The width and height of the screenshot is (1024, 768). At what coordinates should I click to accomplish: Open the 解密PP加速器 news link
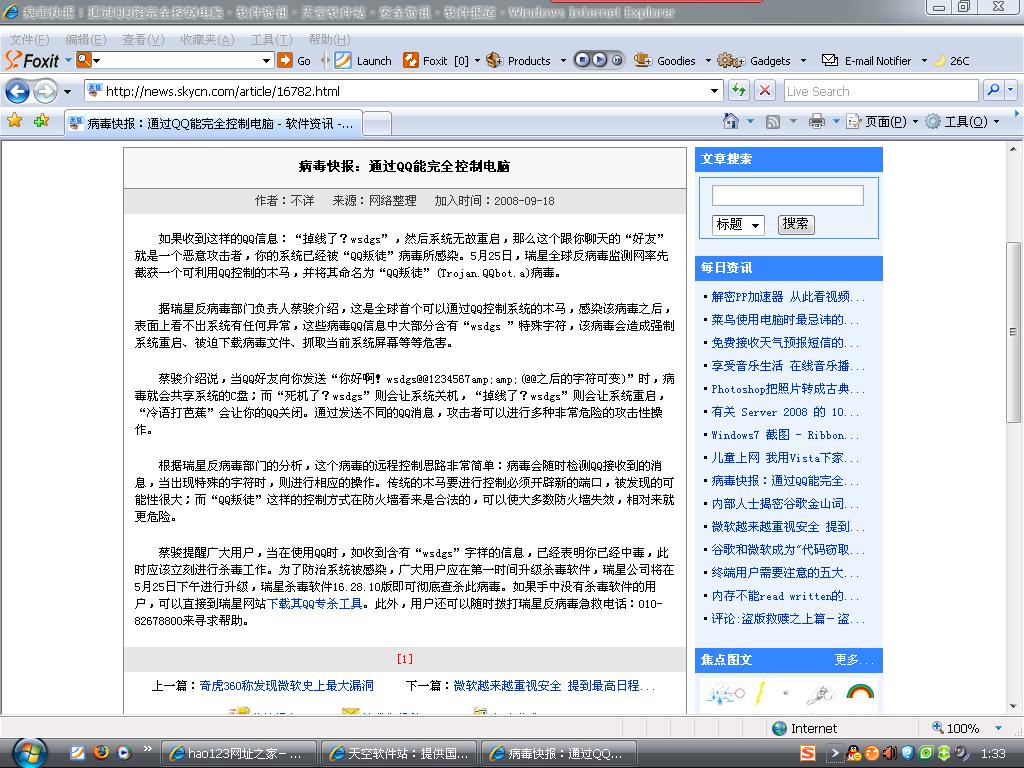pos(787,296)
